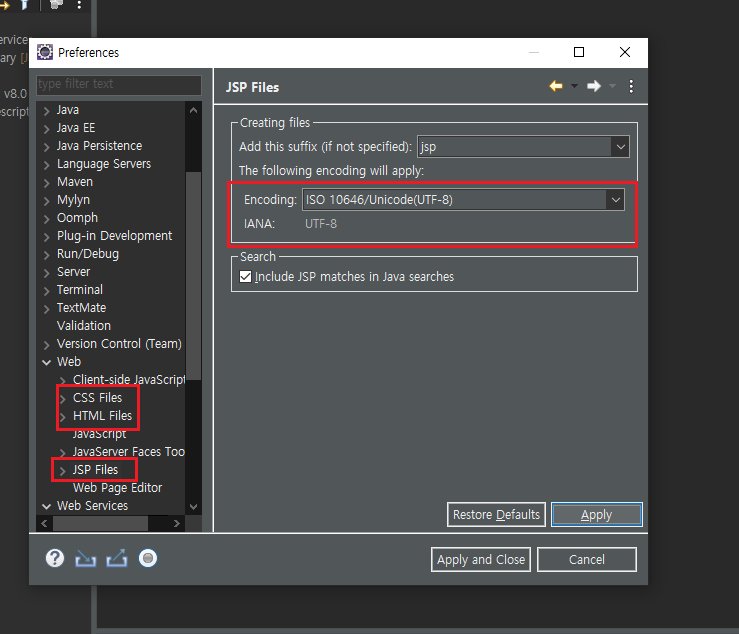Expand the CSS Files node
The image size is (739, 634).
(62, 399)
